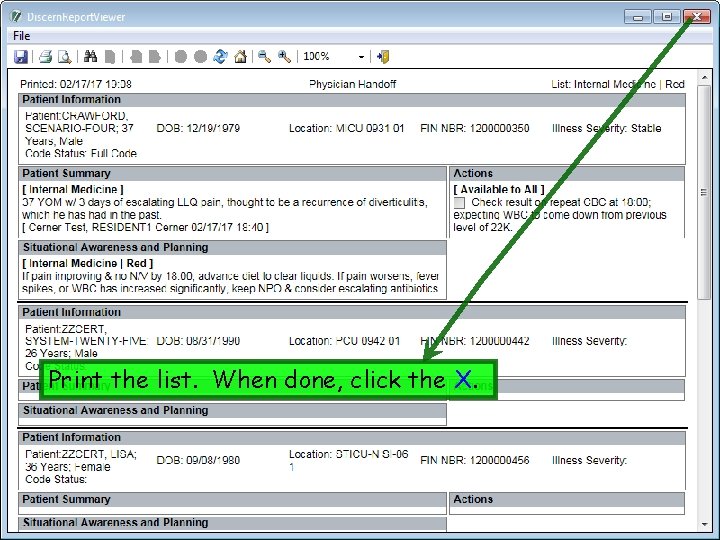Screen dimensions: 720x540
Task: Click the DiscernReportViewer title bar app icon
Action: pyautogui.click(x=16, y=17)
